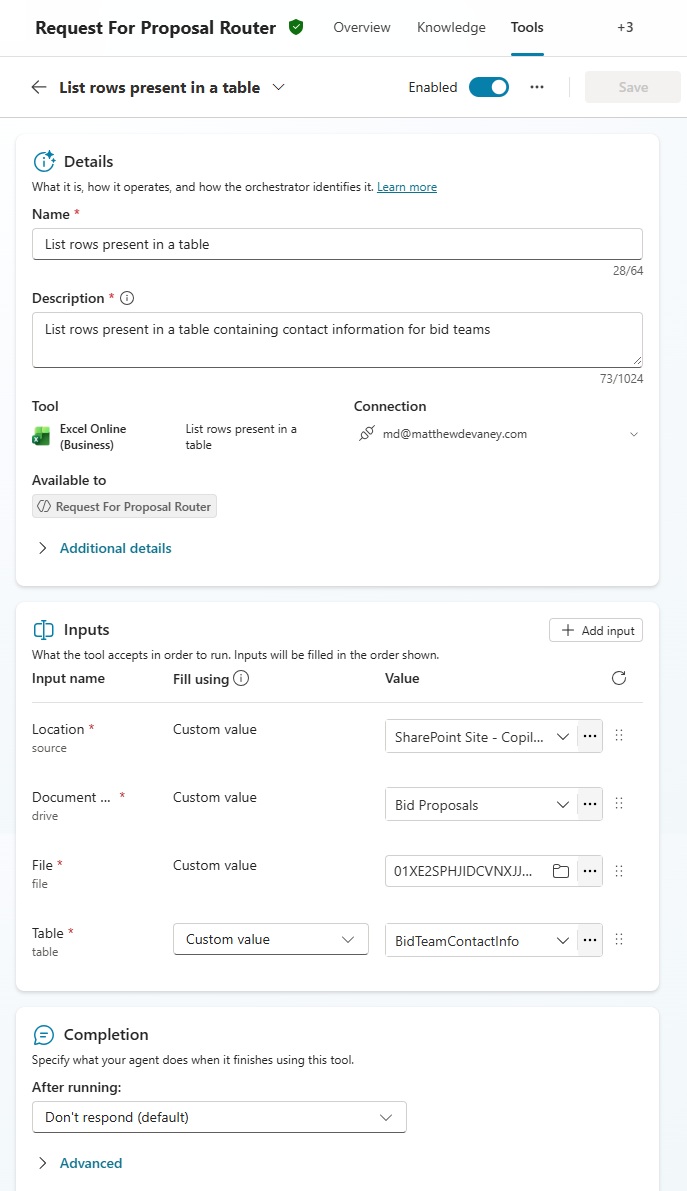Click the refresh icon in Inputs header
The image size is (687, 1191).
click(619, 678)
